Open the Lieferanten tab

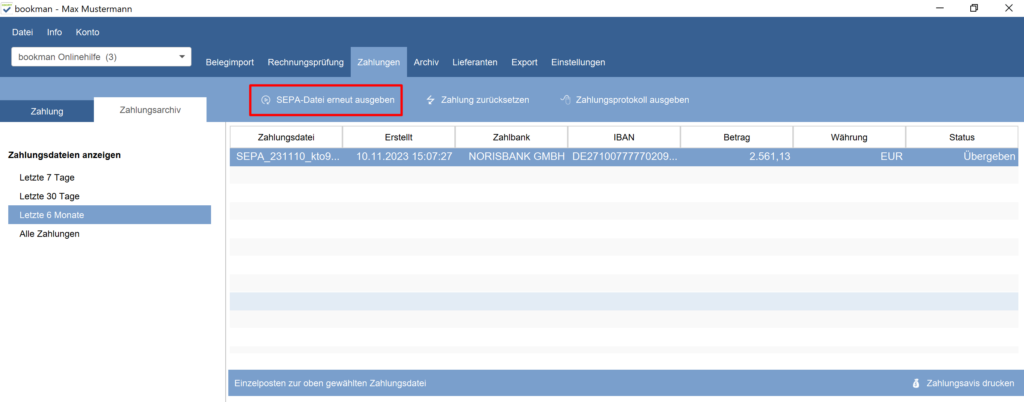(x=475, y=63)
